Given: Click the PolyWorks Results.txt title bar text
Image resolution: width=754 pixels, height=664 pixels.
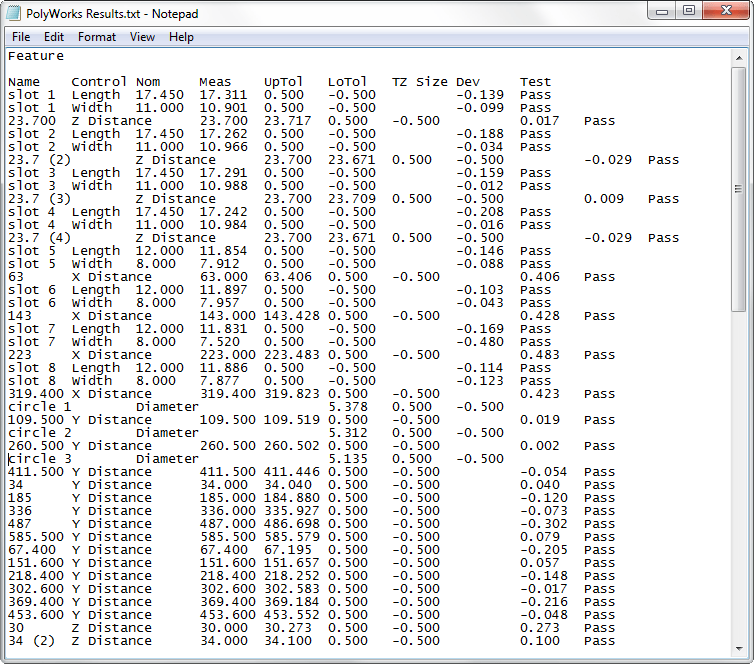Looking at the screenshot, I should point(112,14).
